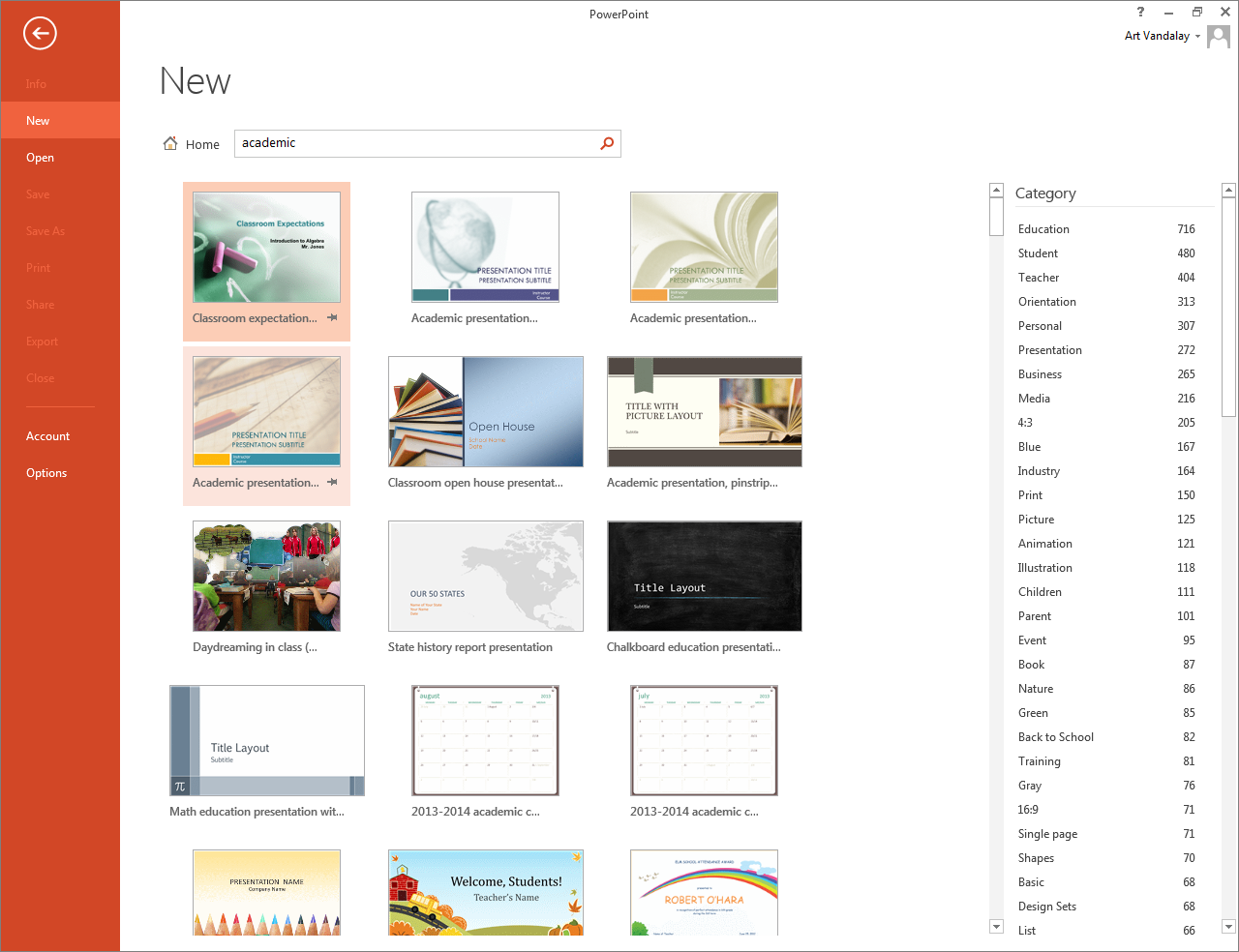Select Welcome, Students! template
Viewport: 1239px width, 952px height.
coord(486,892)
